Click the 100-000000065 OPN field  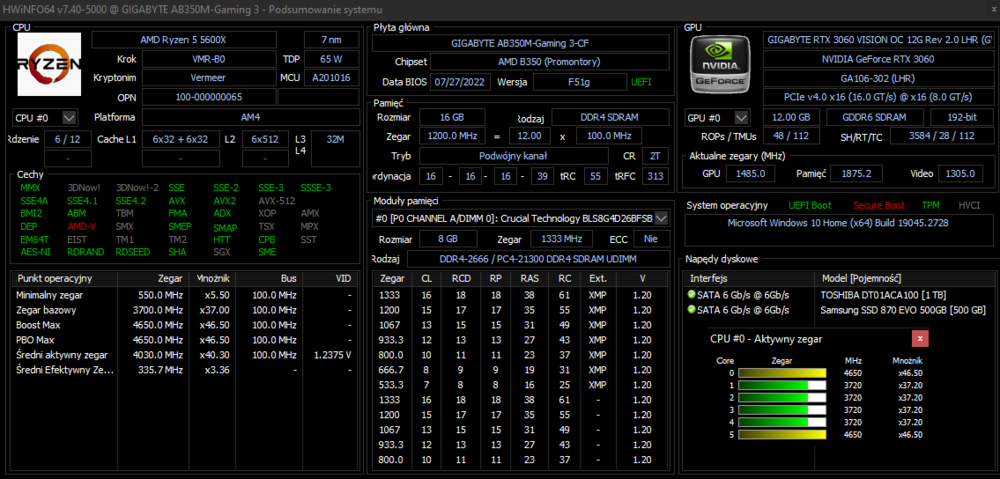[x=208, y=97]
